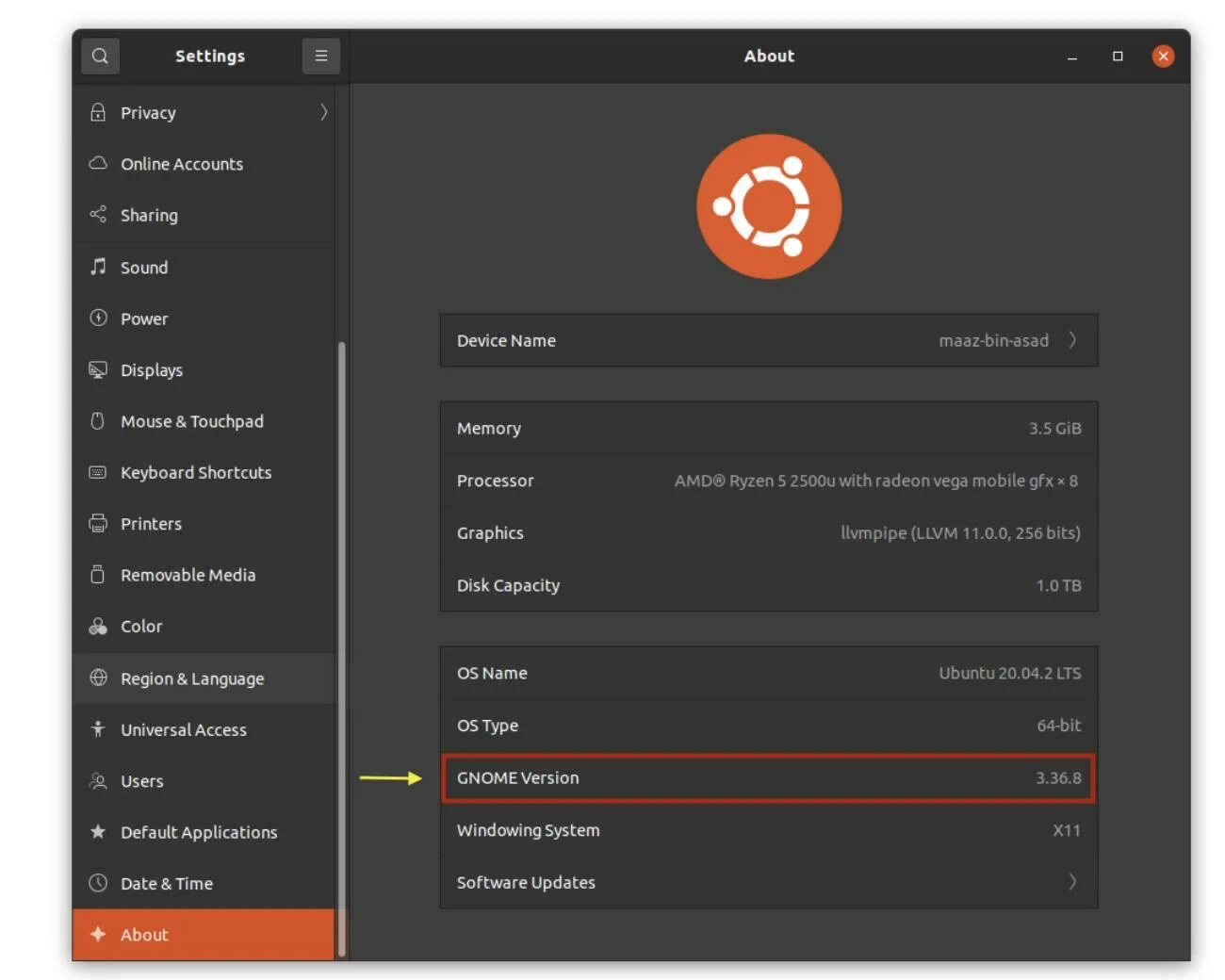
Task: Click the Printers icon in sidebar
Action: click(x=98, y=523)
